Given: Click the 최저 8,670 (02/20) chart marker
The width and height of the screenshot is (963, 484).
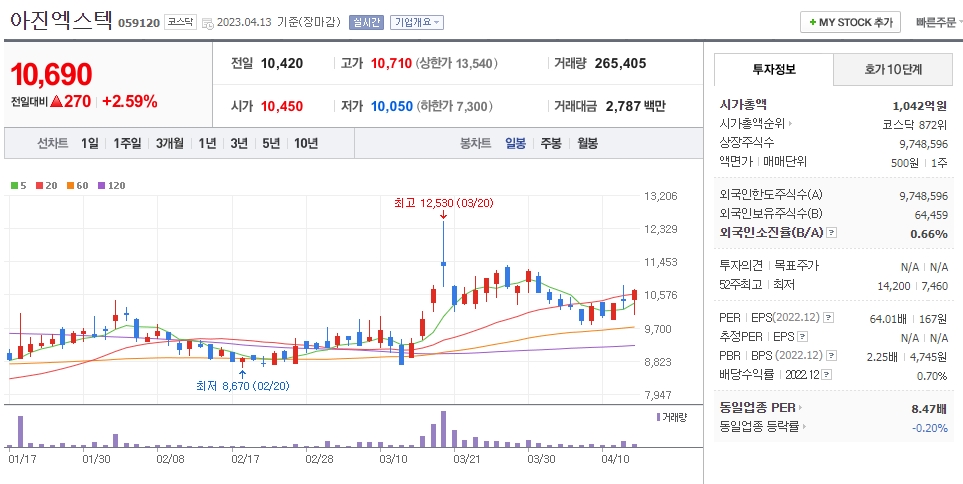Looking at the screenshot, I should (x=243, y=386).
